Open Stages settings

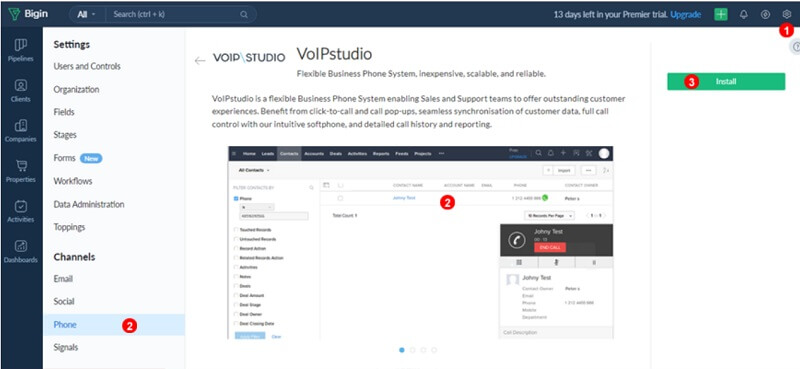65,135
